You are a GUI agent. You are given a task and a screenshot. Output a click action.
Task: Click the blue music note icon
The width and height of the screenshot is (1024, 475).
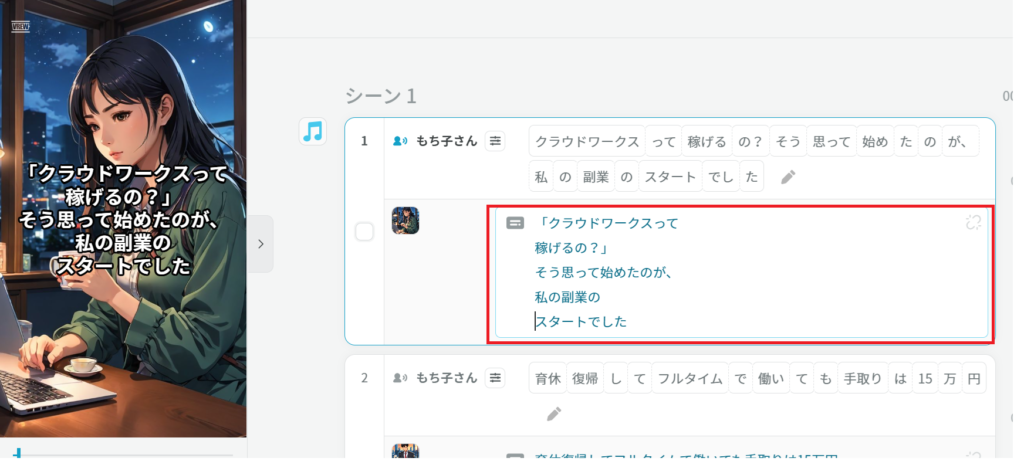313,131
